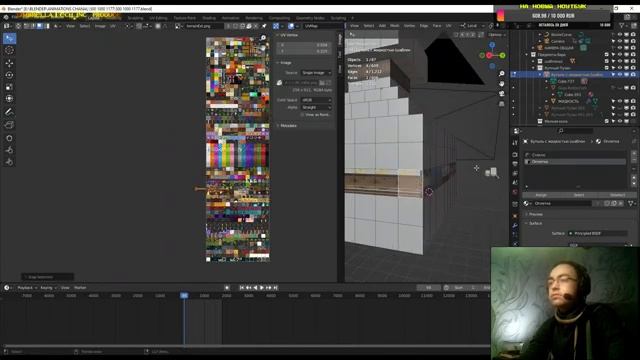Open the Image menu in UV editor
The width and height of the screenshot is (640, 360).
[x=100, y=26]
